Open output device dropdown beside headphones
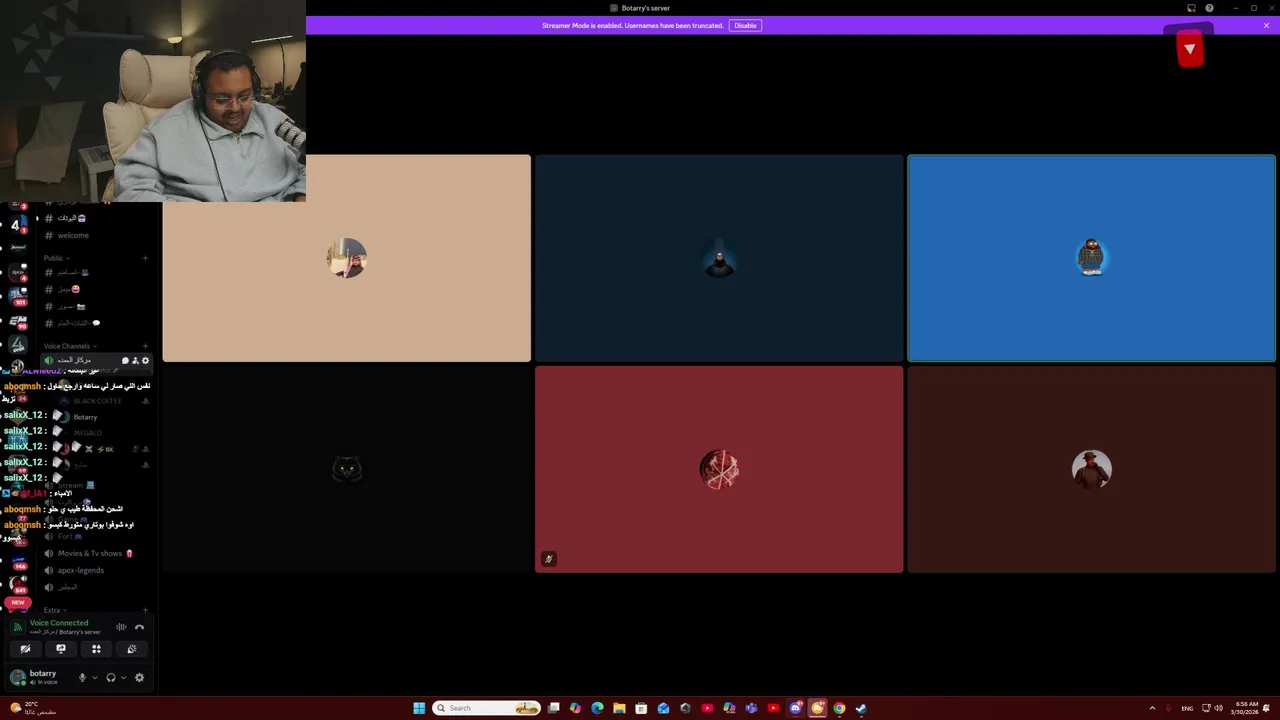The width and height of the screenshot is (1280, 720). tap(123, 677)
